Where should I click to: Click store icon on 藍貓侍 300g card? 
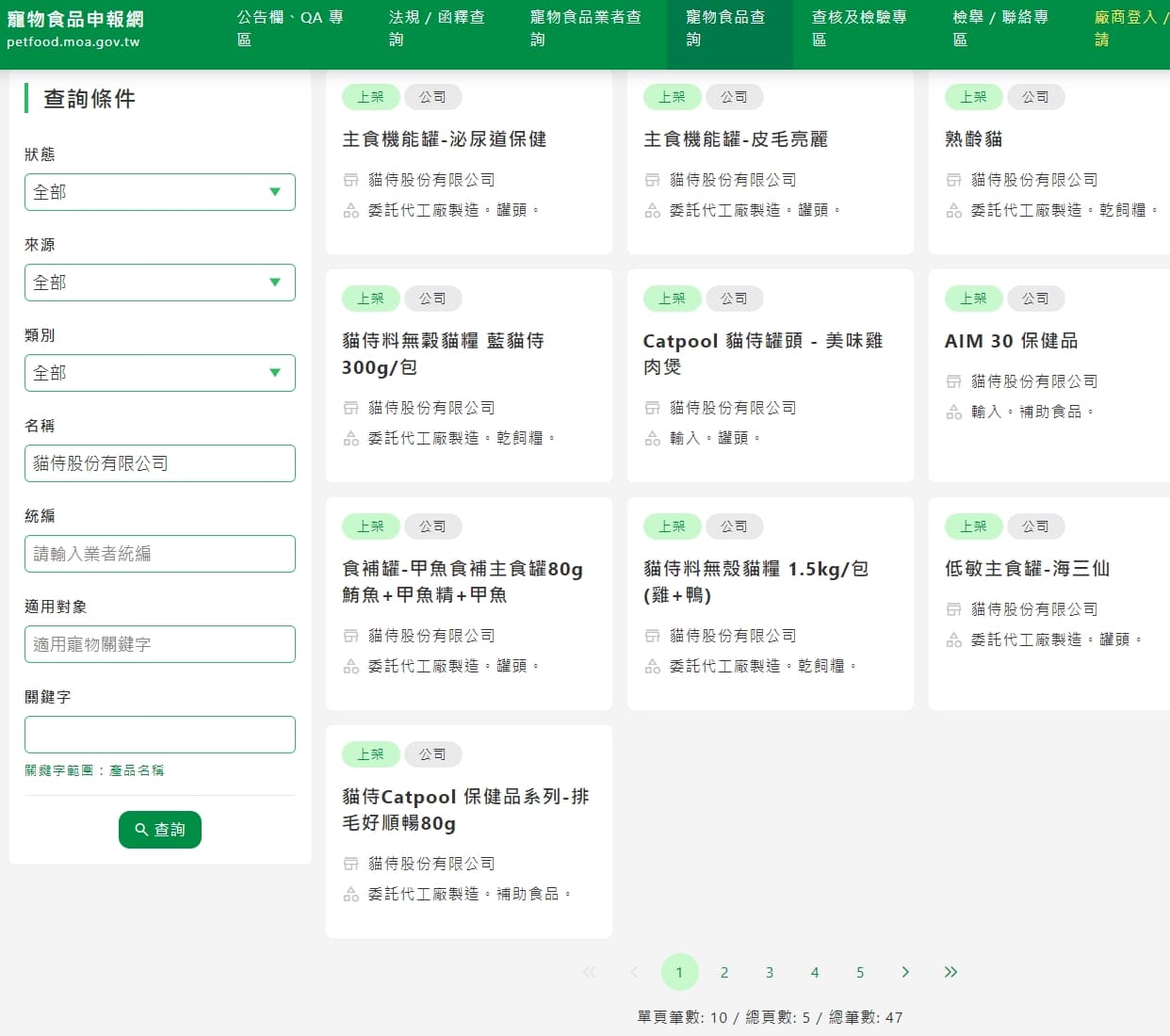click(x=350, y=408)
